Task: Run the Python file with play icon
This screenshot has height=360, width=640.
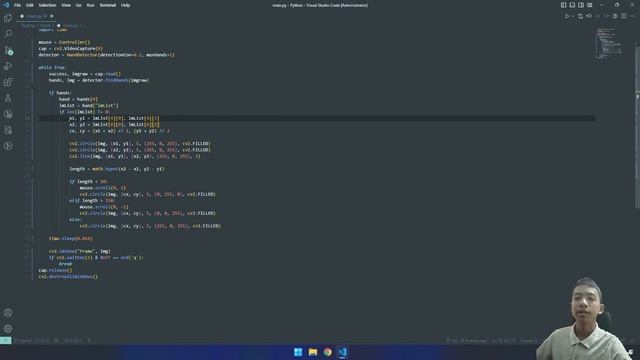Action: click(x=567, y=16)
